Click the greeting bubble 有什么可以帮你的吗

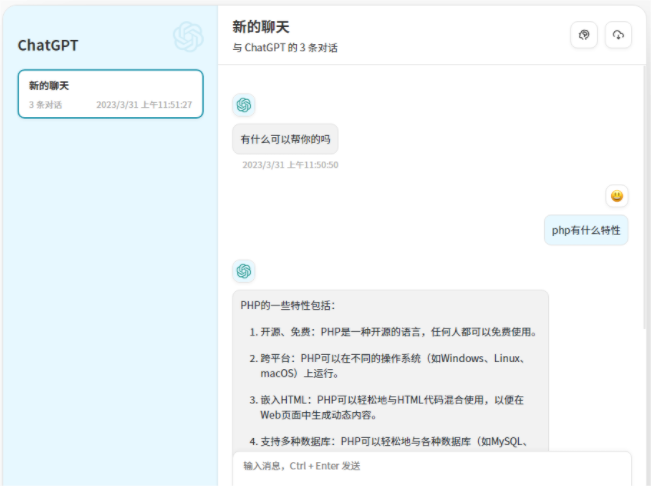click(x=285, y=139)
